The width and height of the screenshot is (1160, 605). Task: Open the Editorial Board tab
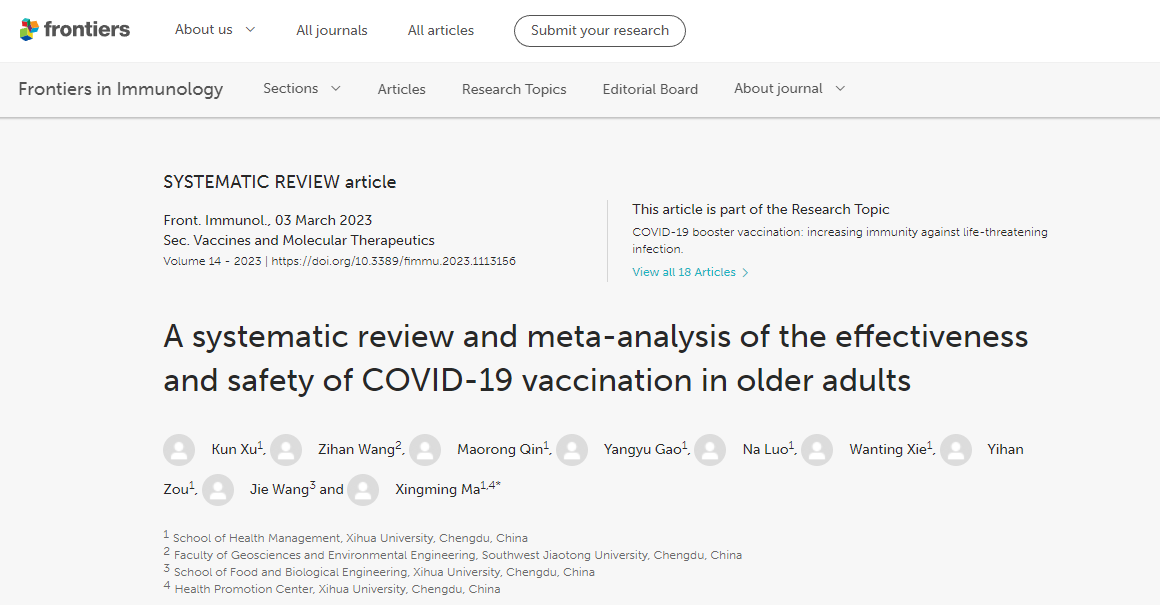click(x=650, y=90)
